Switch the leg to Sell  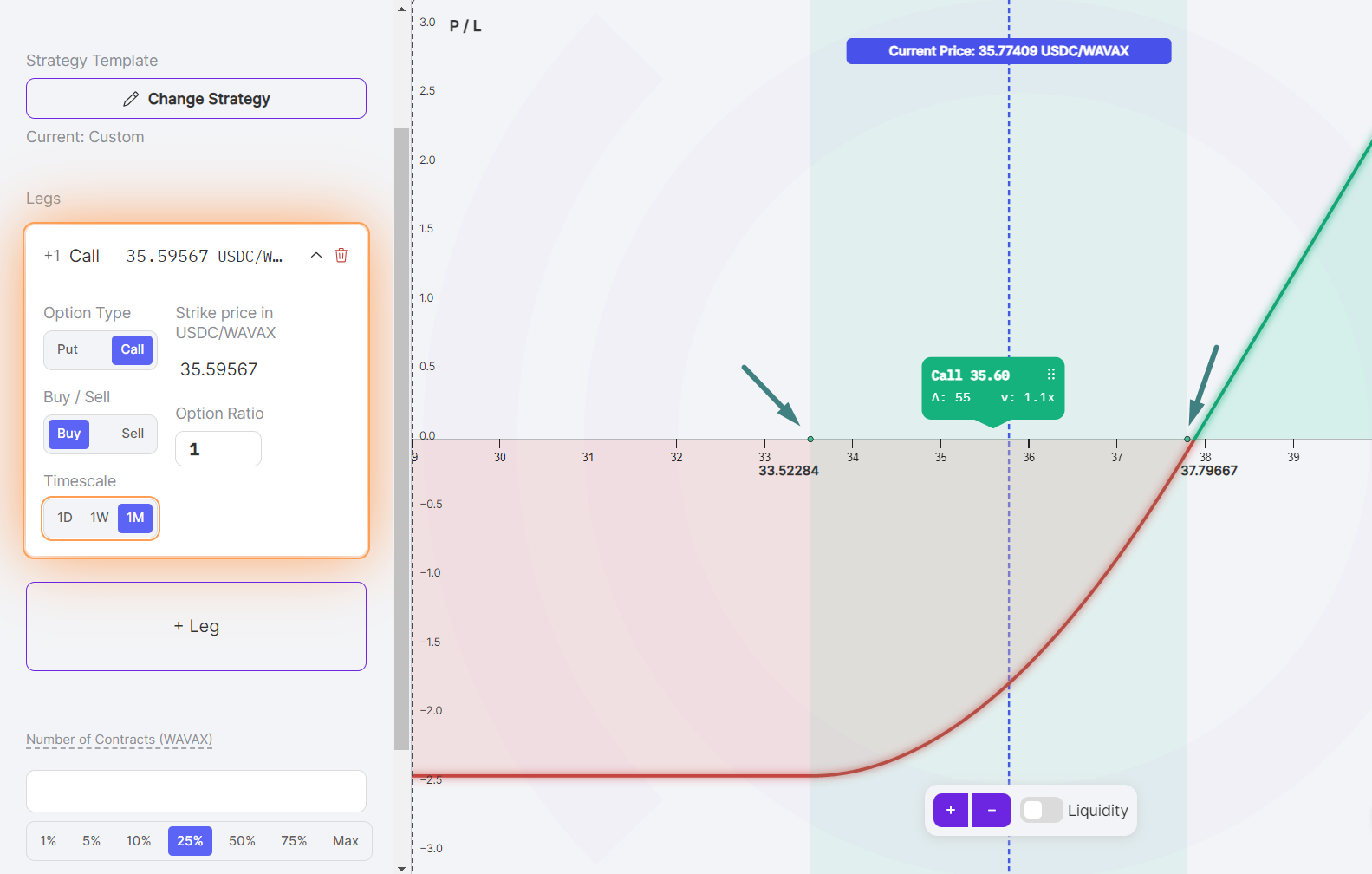(x=133, y=434)
